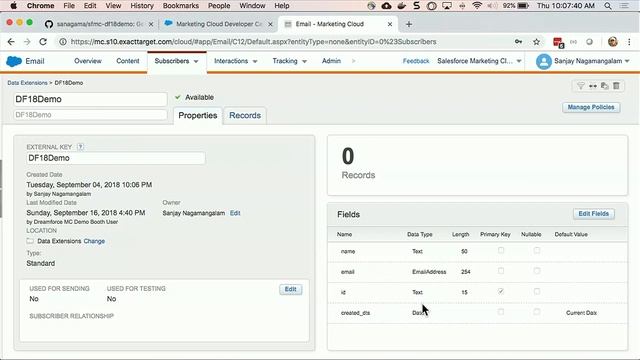The width and height of the screenshot is (640, 360).
Task: Toggle Primary Key for created_dts field
Action: 501,312
